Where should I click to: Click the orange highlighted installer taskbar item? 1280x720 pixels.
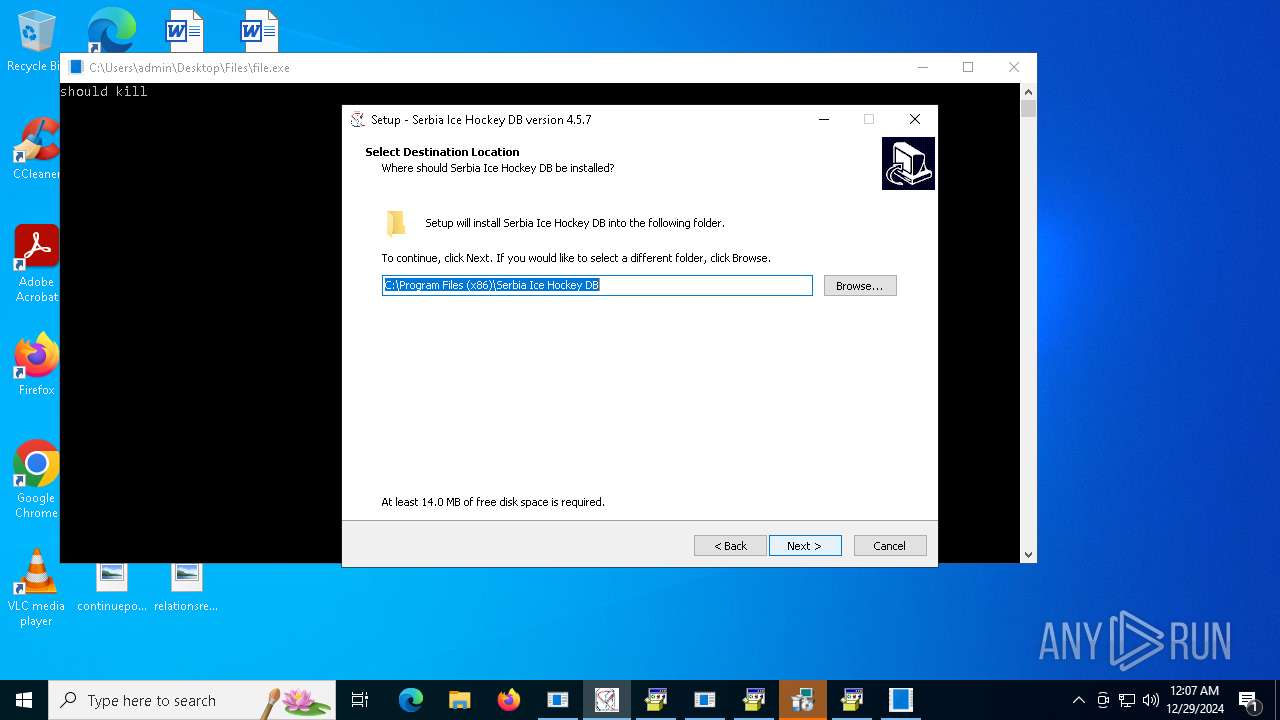802,700
